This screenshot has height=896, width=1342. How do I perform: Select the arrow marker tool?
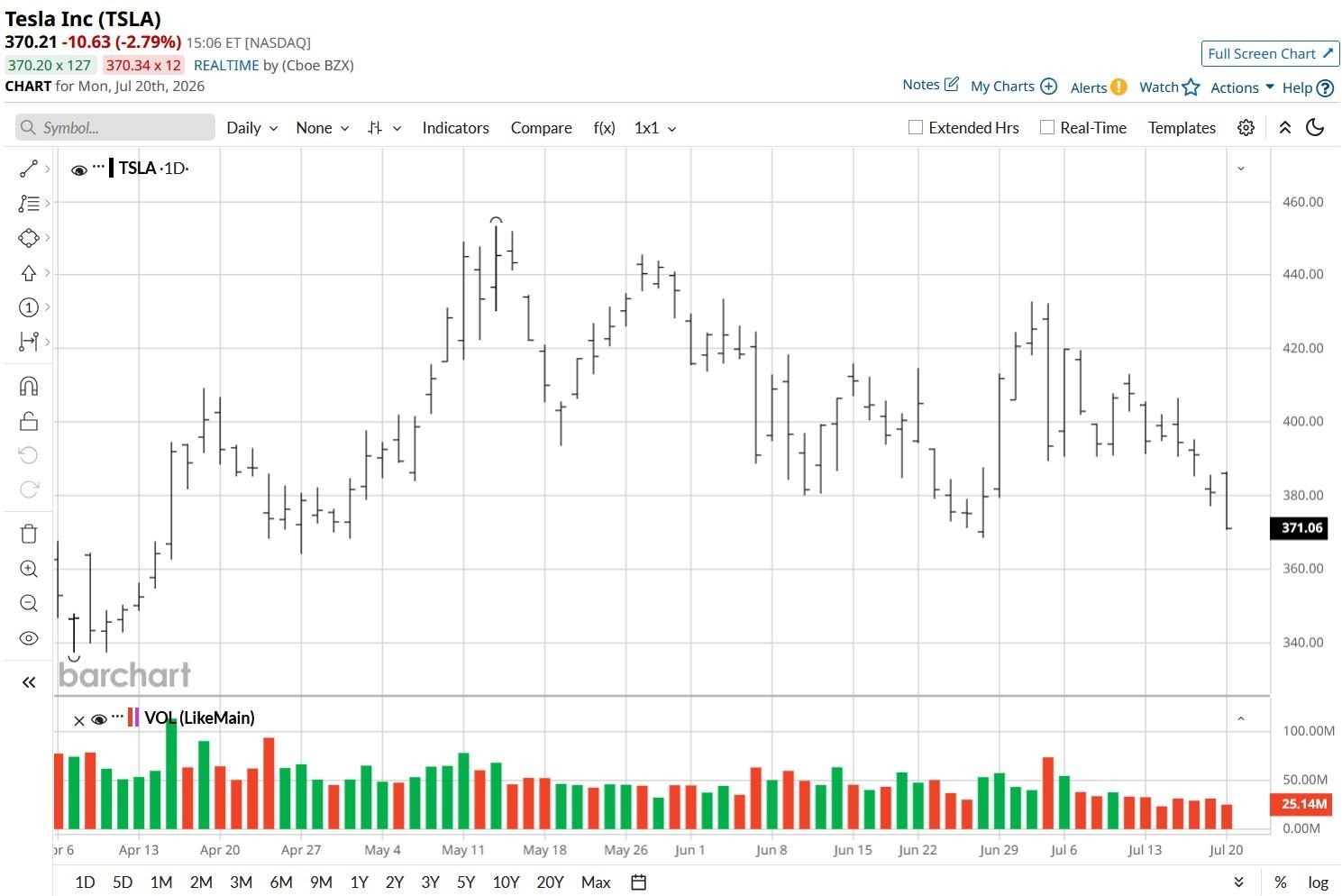29,273
